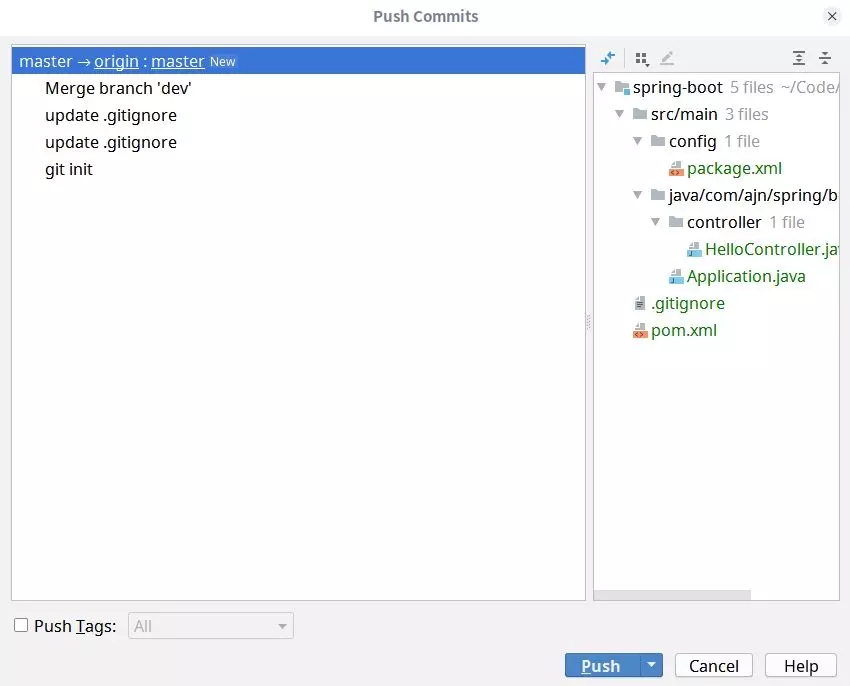The width and height of the screenshot is (850, 686).
Task: Click the Cancel button
Action: point(714,666)
